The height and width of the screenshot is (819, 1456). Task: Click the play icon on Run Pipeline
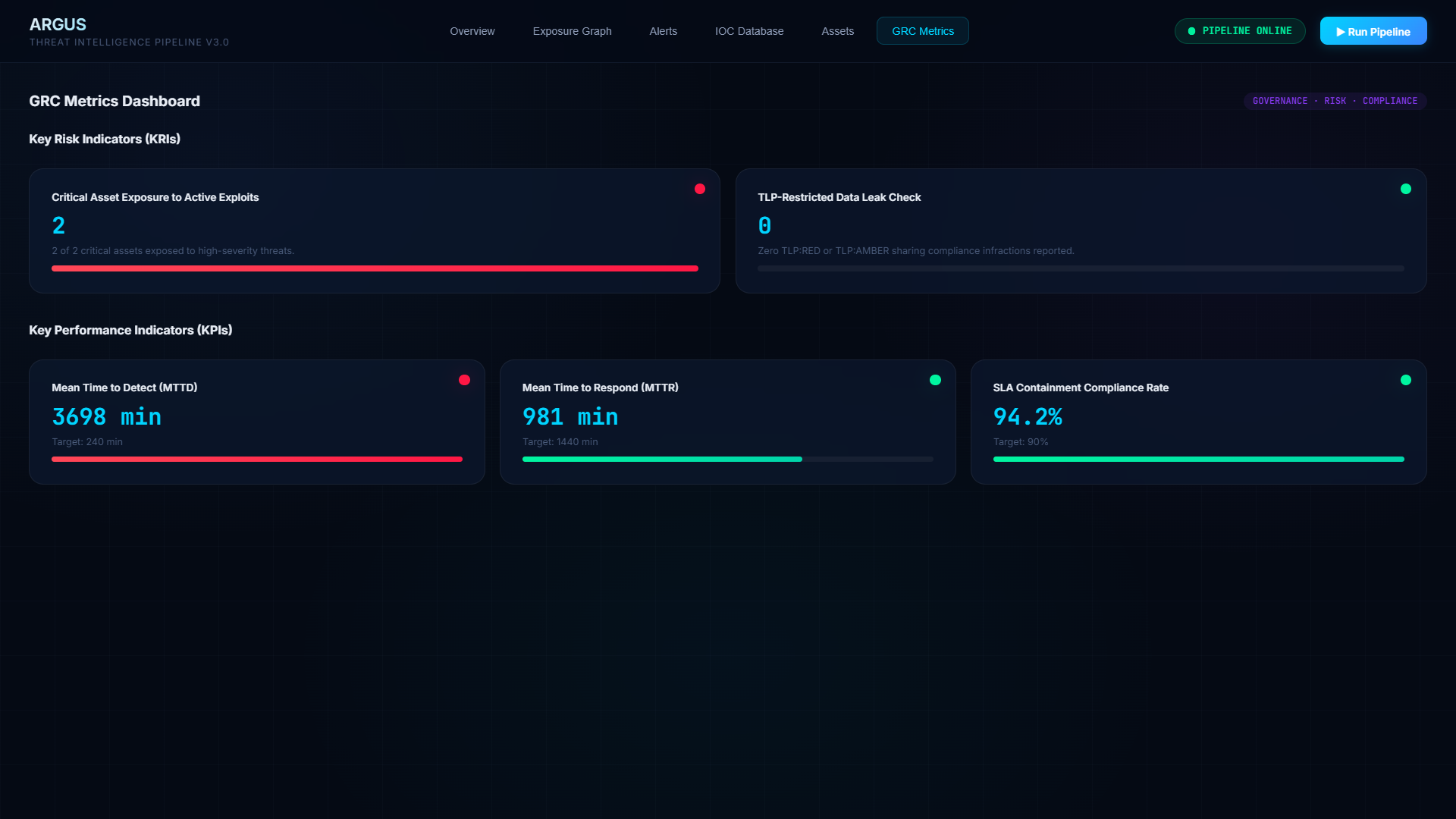(x=1341, y=32)
